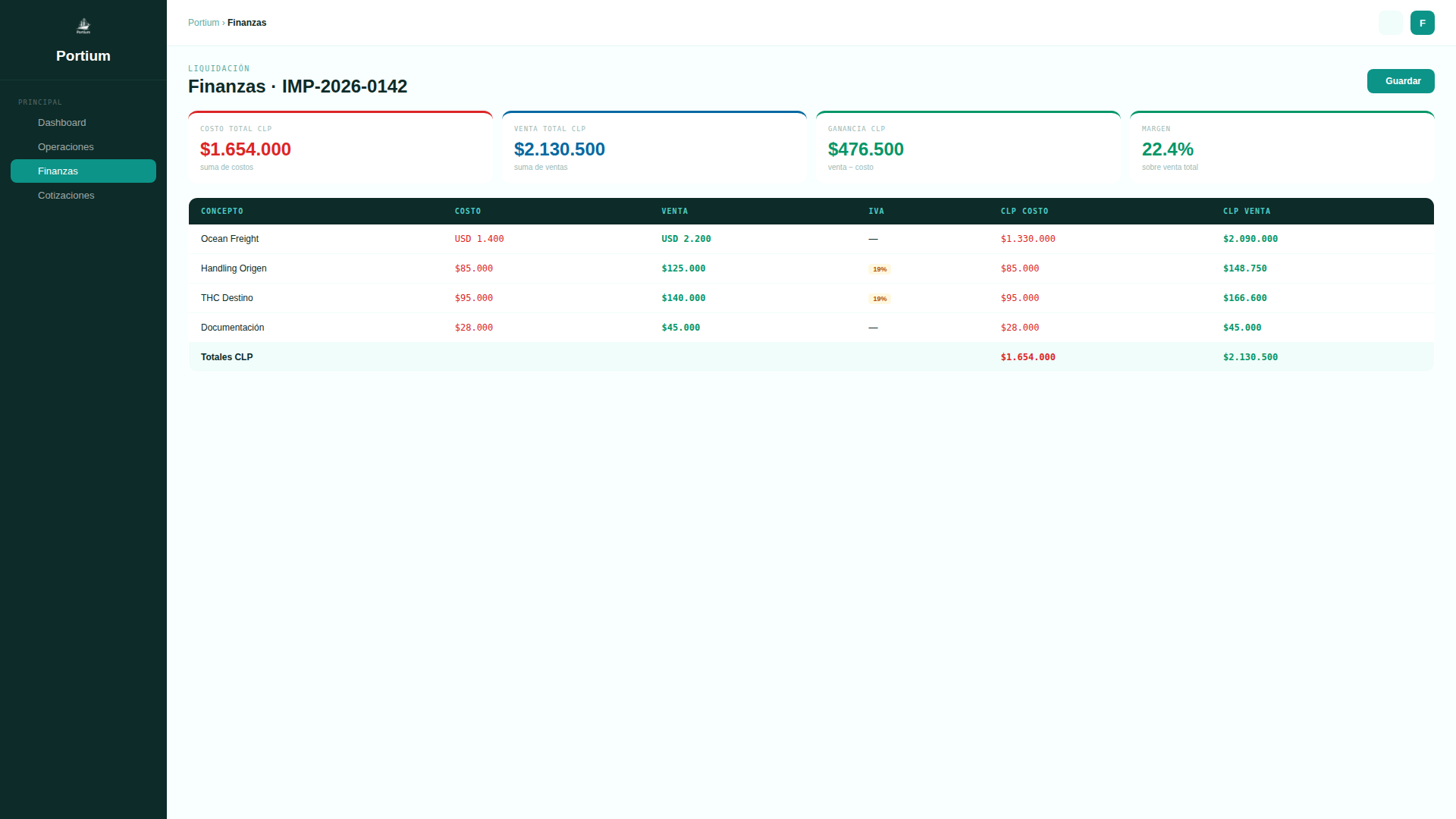The height and width of the screenshot is (819, 1456).
Task: Click 'suma de ventas' caption
Action: [541, 168]
